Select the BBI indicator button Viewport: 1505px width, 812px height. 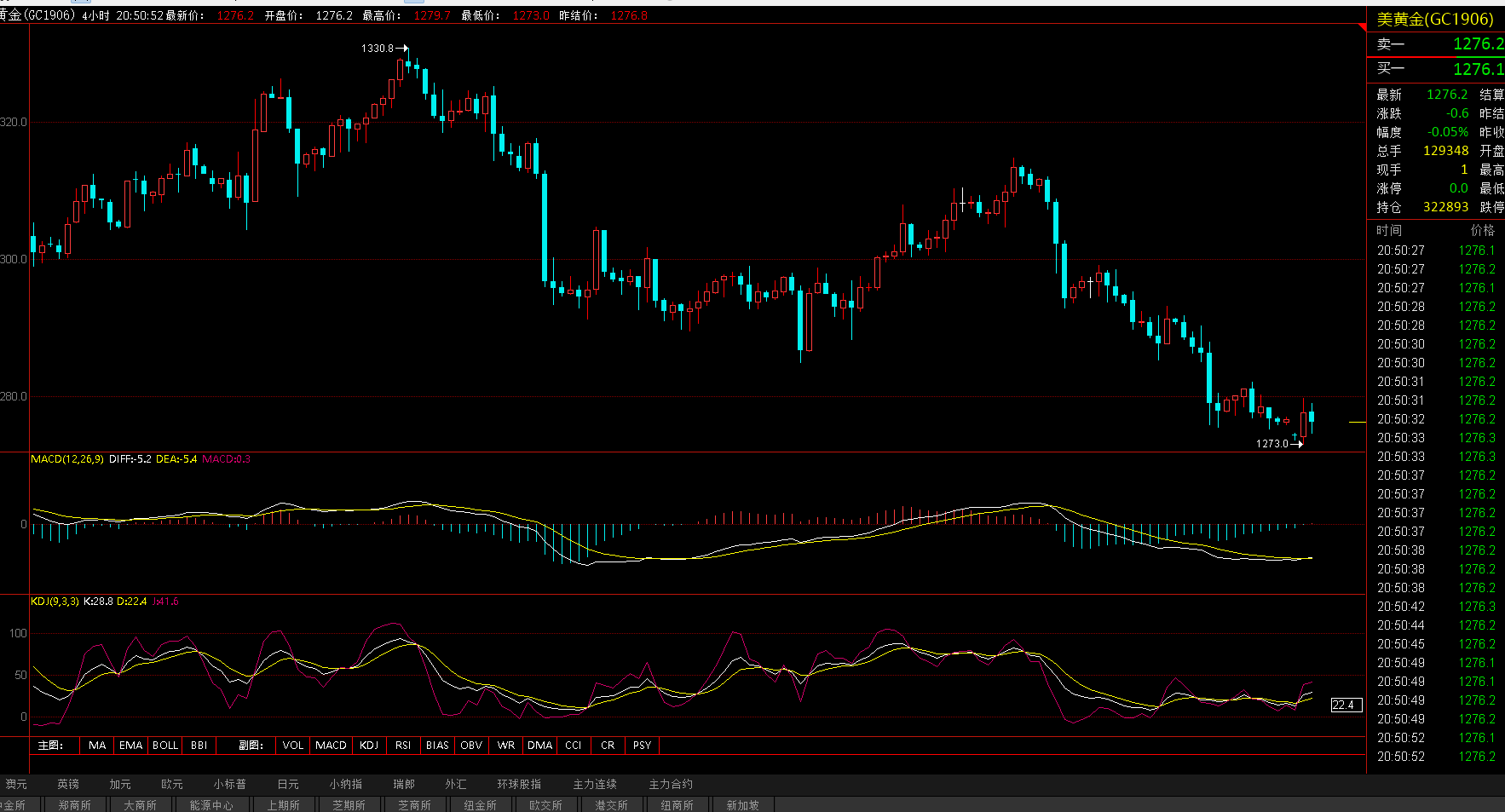click(x=199, y=746)
